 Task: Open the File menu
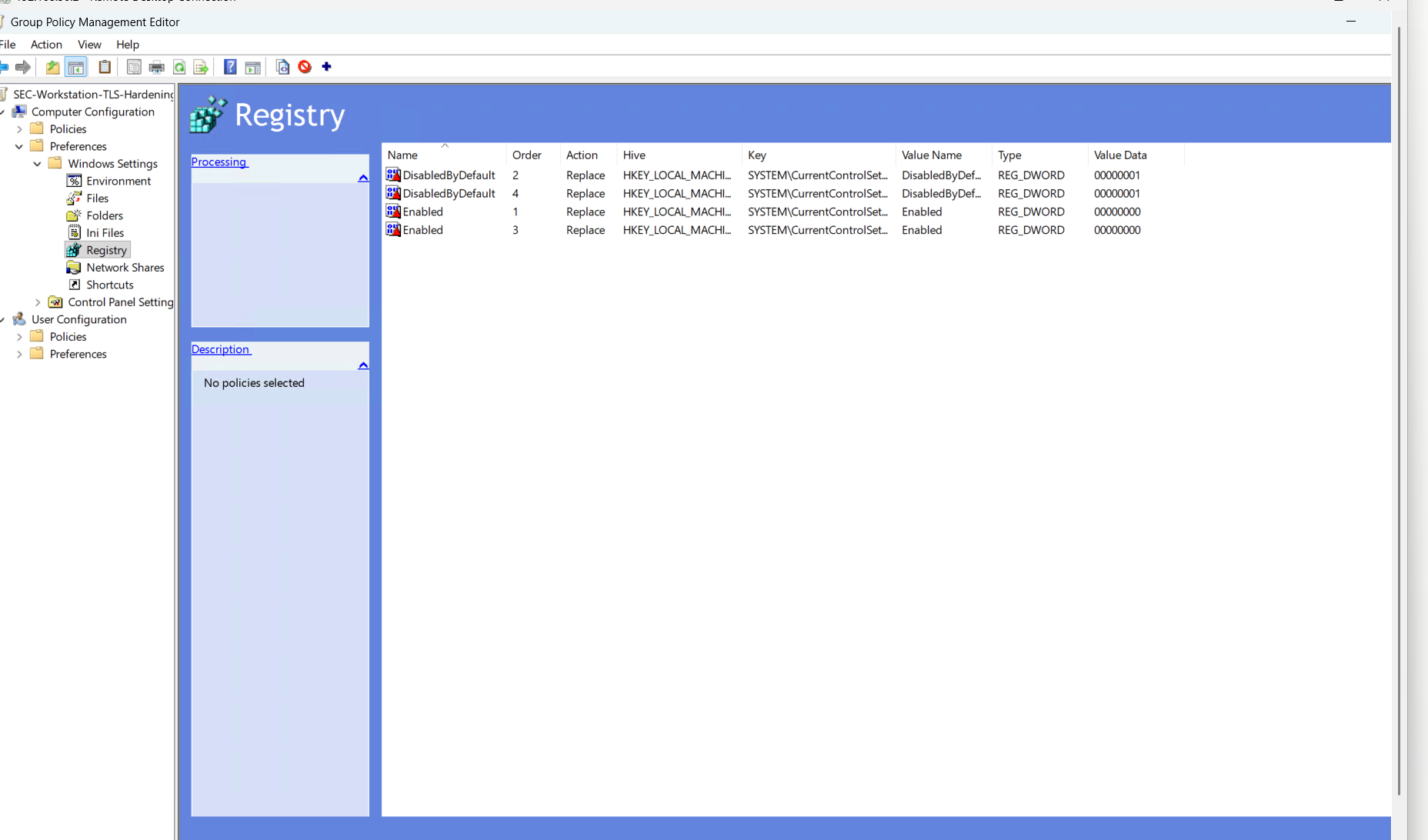pos(8,45)
